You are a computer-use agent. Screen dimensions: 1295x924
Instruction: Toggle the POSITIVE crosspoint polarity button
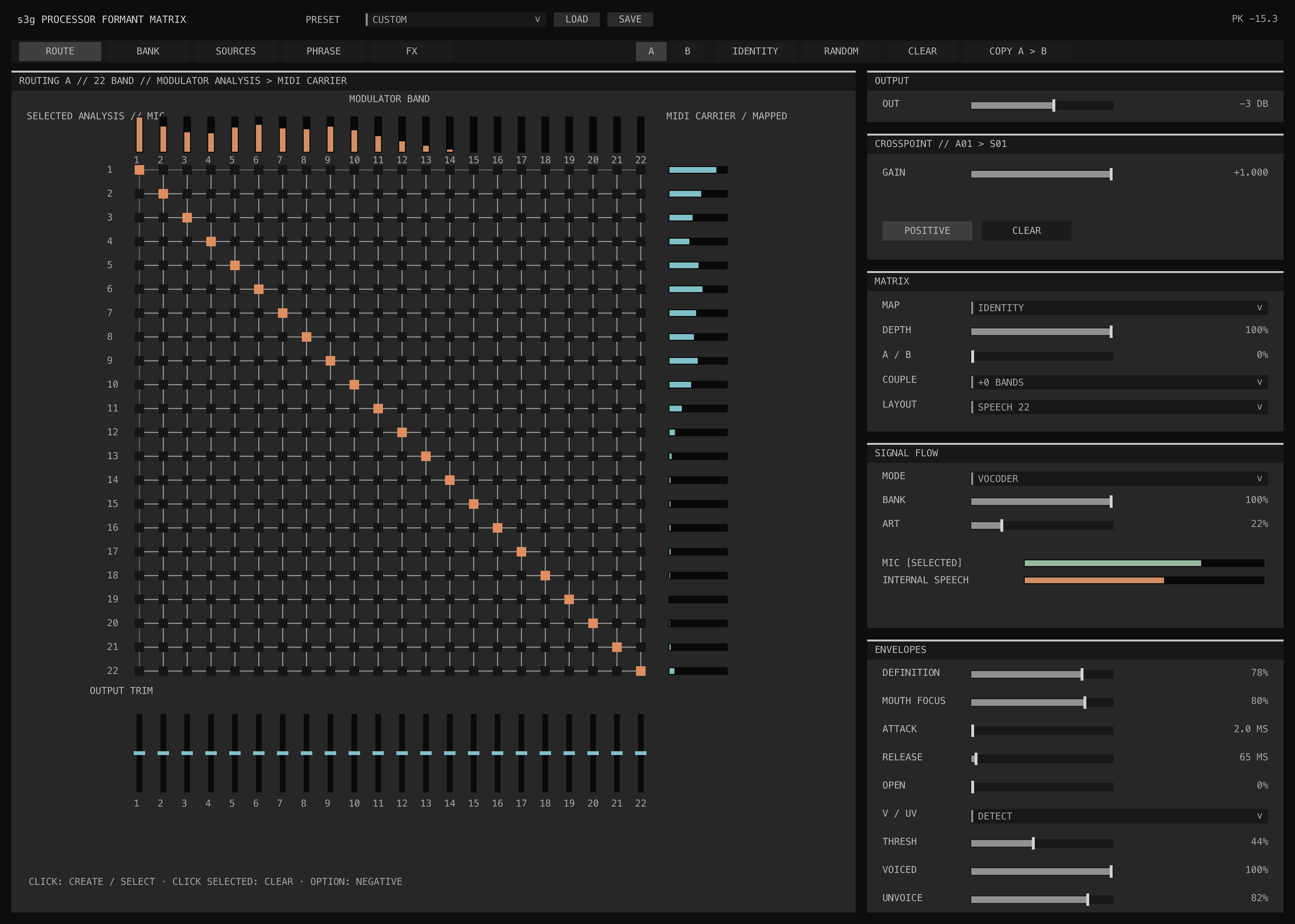927,231
